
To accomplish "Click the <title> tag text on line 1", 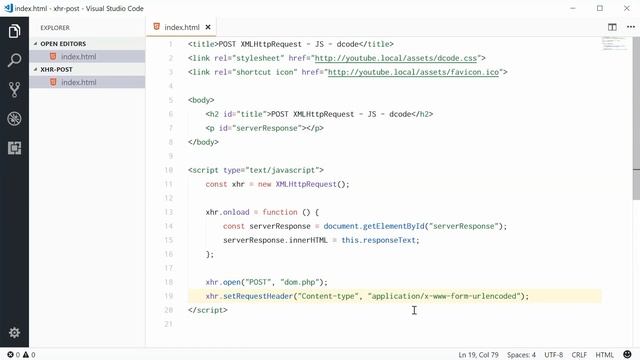I will (291, 44).
